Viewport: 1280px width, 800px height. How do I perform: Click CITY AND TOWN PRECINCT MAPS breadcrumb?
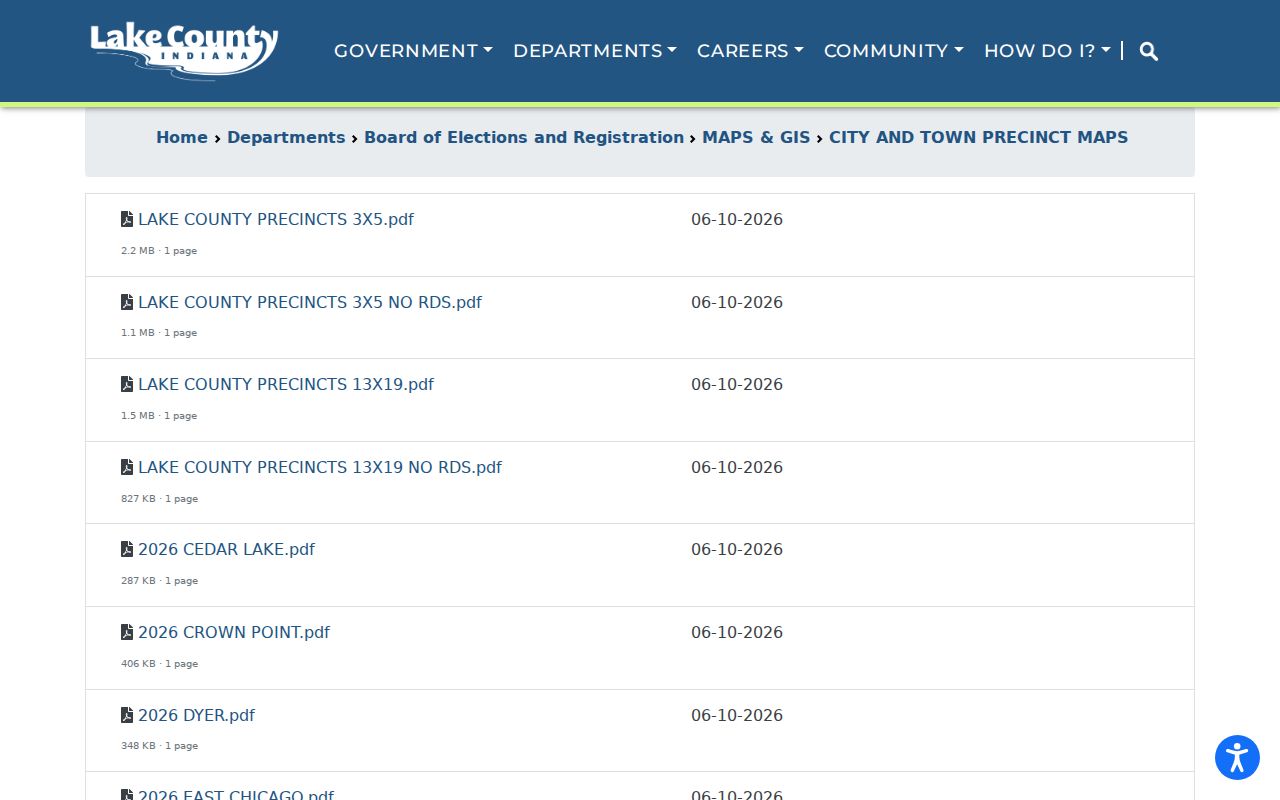(978, 137)
